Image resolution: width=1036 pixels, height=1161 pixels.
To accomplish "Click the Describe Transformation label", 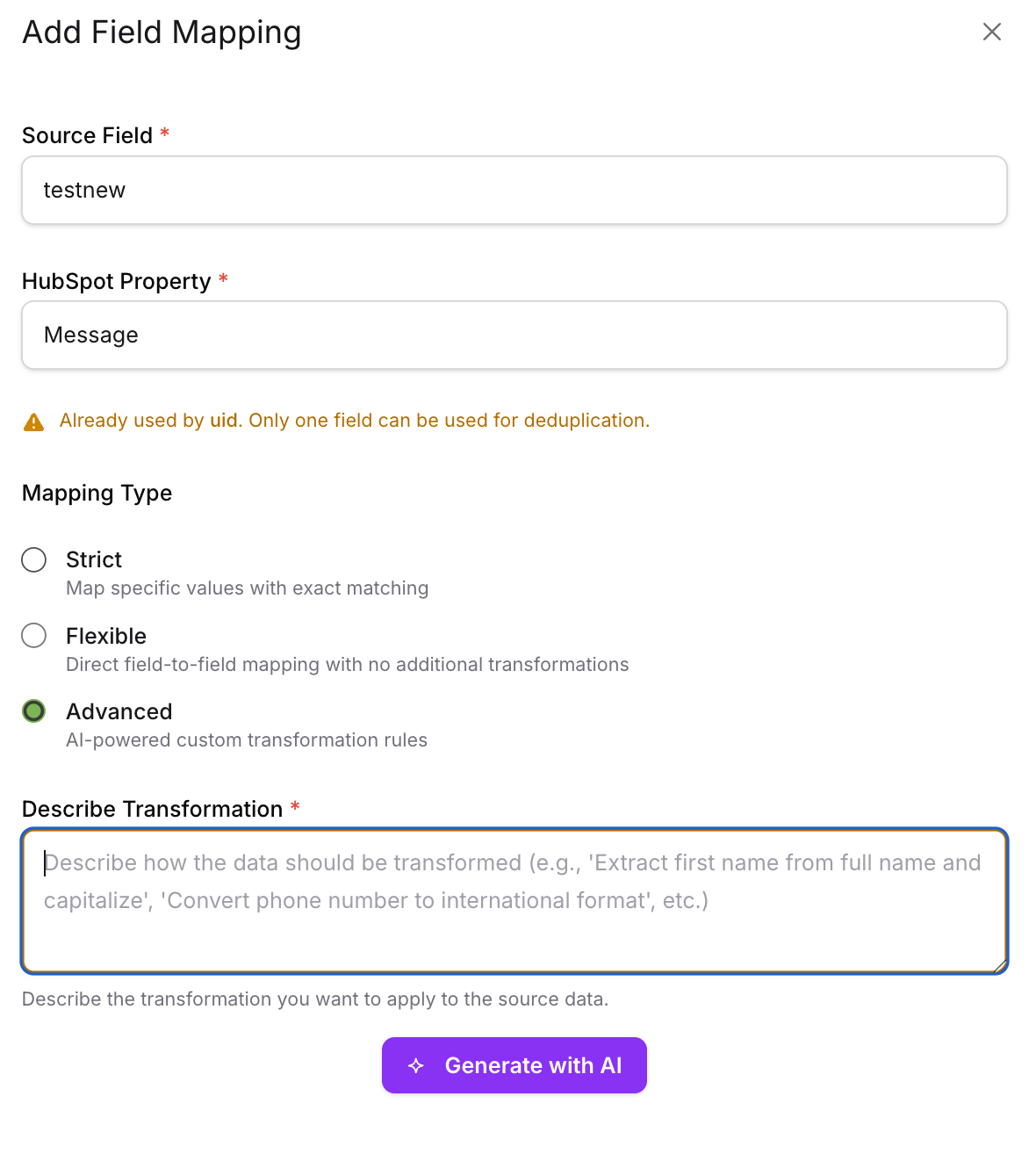I will click(152, 809).
